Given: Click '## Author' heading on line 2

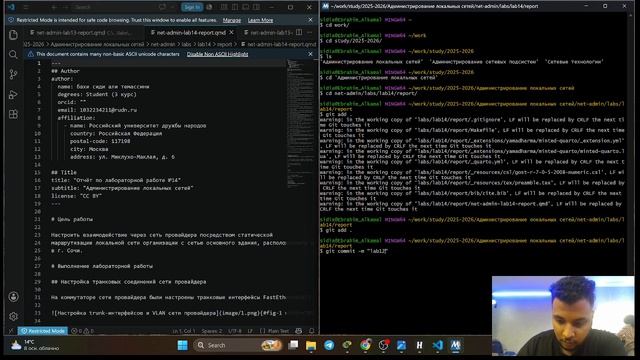Looking at the screenshot, I should click(x=65, y=71).
